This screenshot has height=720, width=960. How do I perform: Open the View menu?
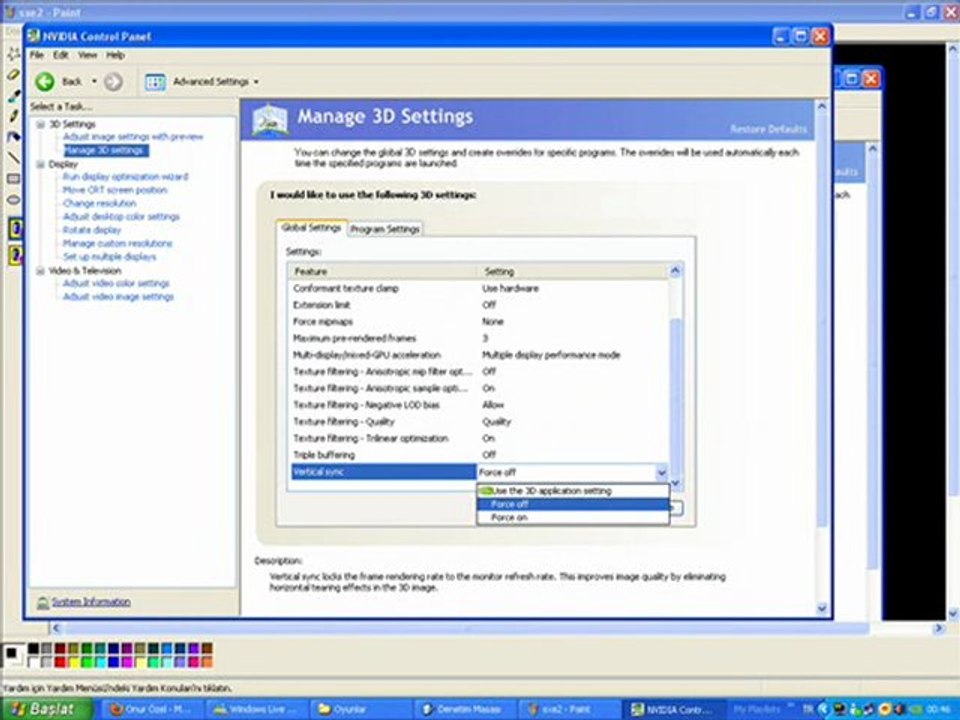click(x=88, y=55)
